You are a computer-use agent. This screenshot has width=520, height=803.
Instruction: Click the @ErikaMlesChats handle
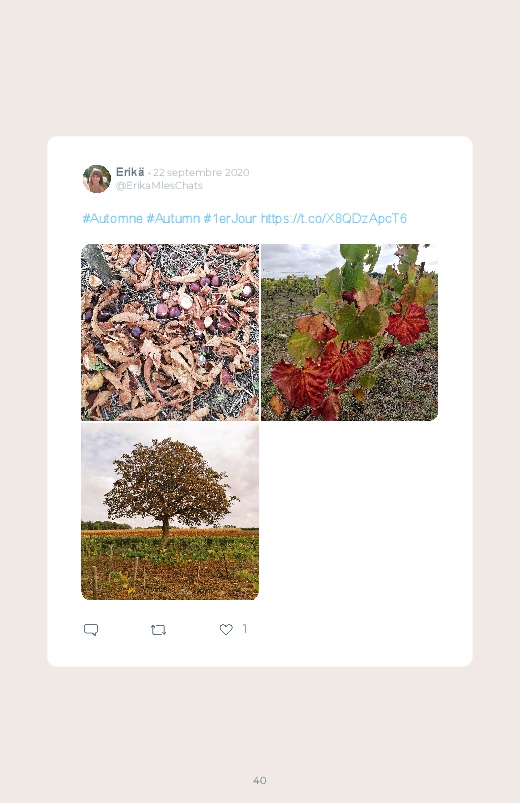[x=159, y=185]
